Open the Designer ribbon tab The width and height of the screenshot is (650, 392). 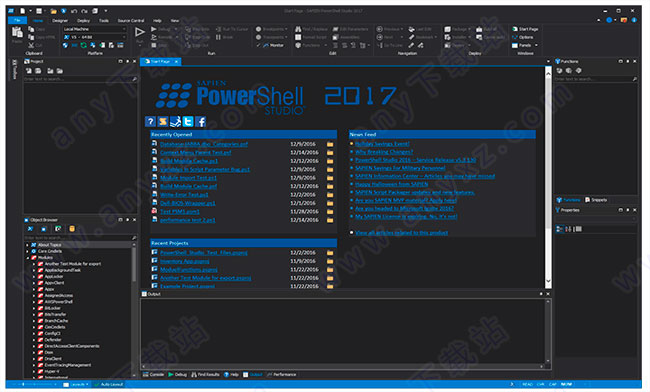point(60,20)
